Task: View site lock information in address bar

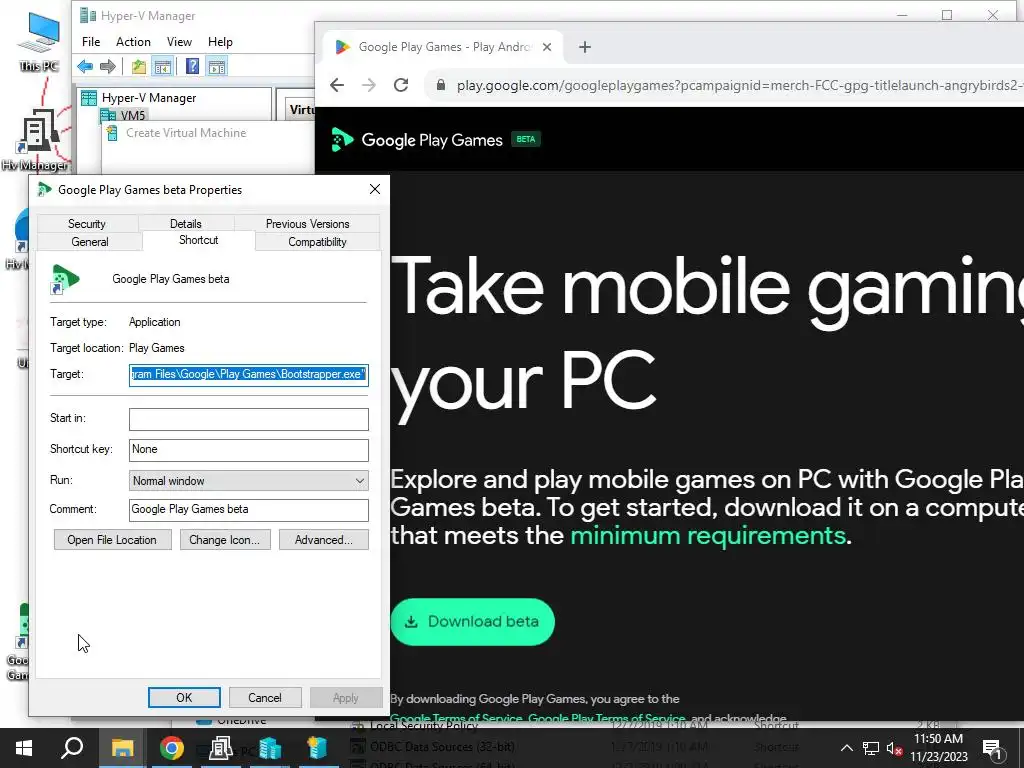Action: tap(441, 85)
